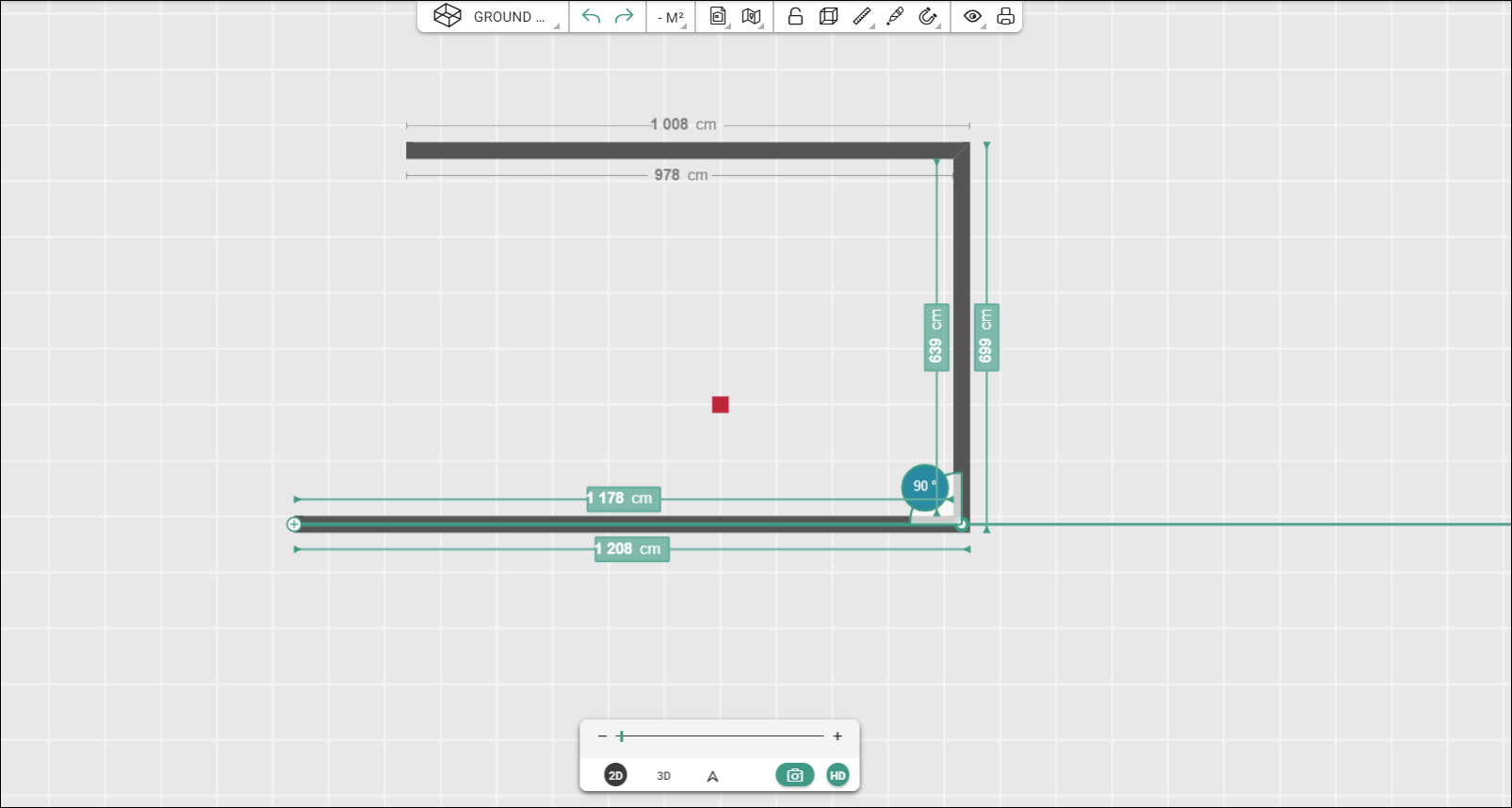1512x808 pixels.
Task: Open the 3D box view icon
Action: (x=829, y=17)
